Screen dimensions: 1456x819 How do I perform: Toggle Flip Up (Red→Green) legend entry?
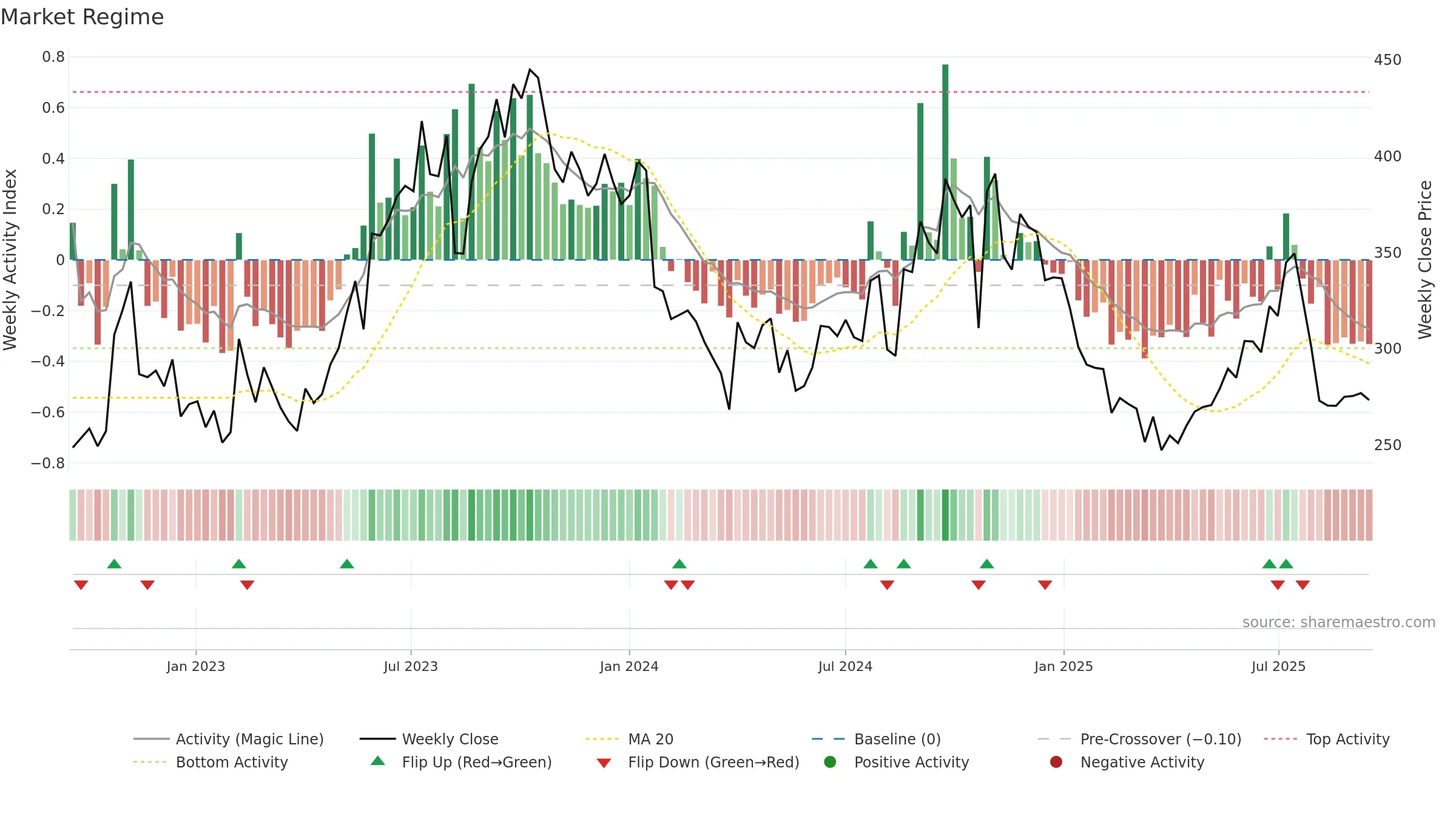[461, 762]
